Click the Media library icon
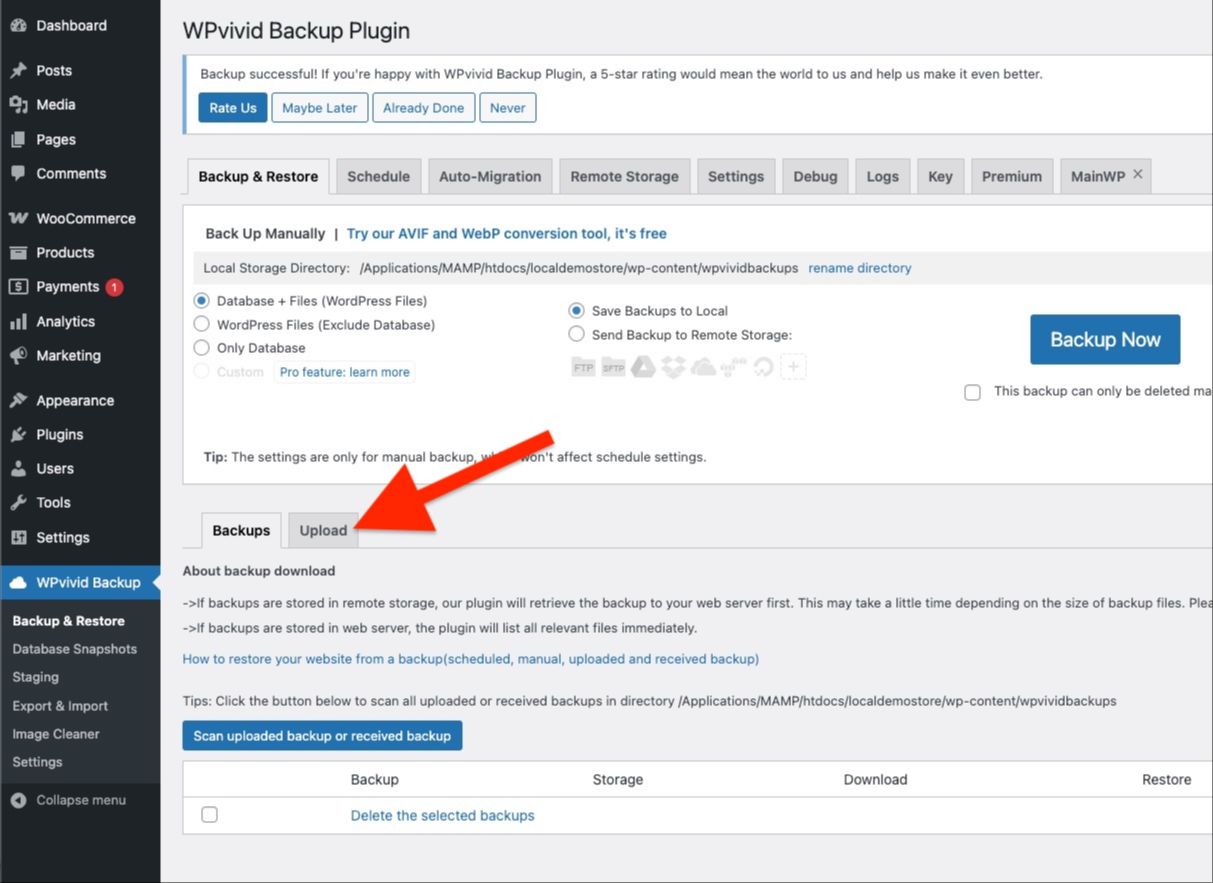Screen dimensions: 1213x883 click(18, 104)
